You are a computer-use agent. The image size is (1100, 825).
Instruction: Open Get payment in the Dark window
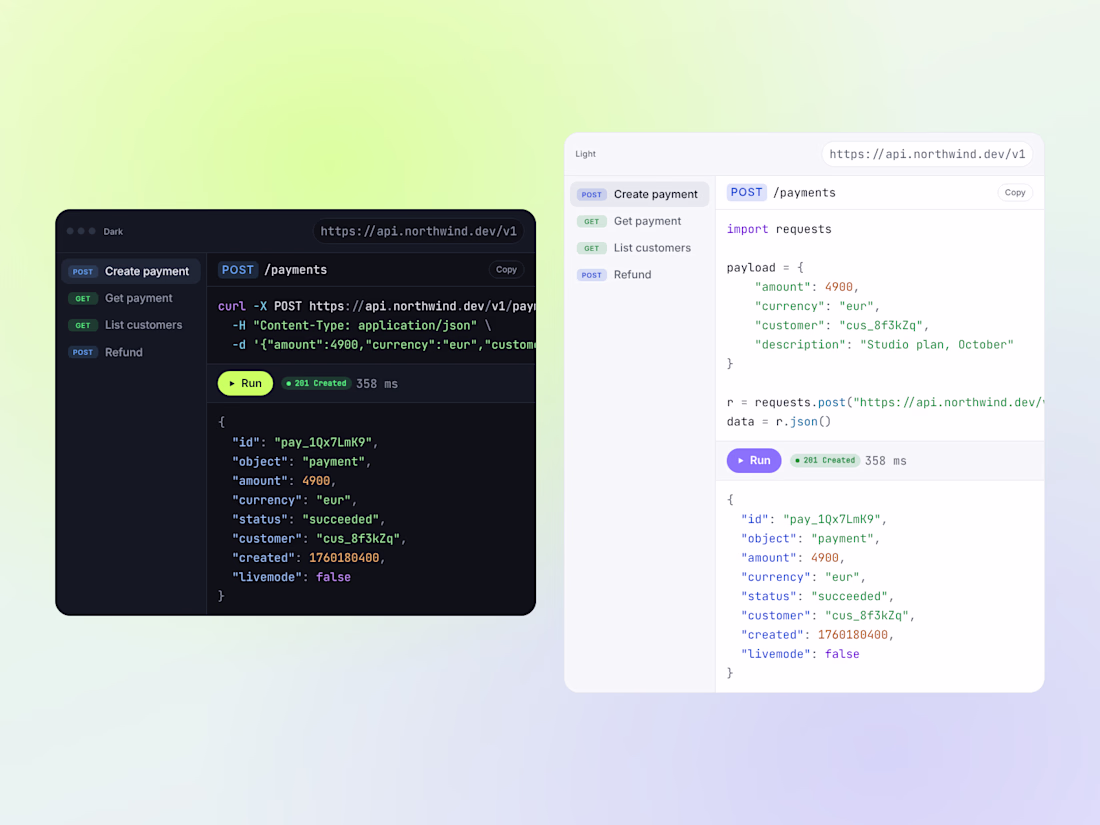point(131,298)
